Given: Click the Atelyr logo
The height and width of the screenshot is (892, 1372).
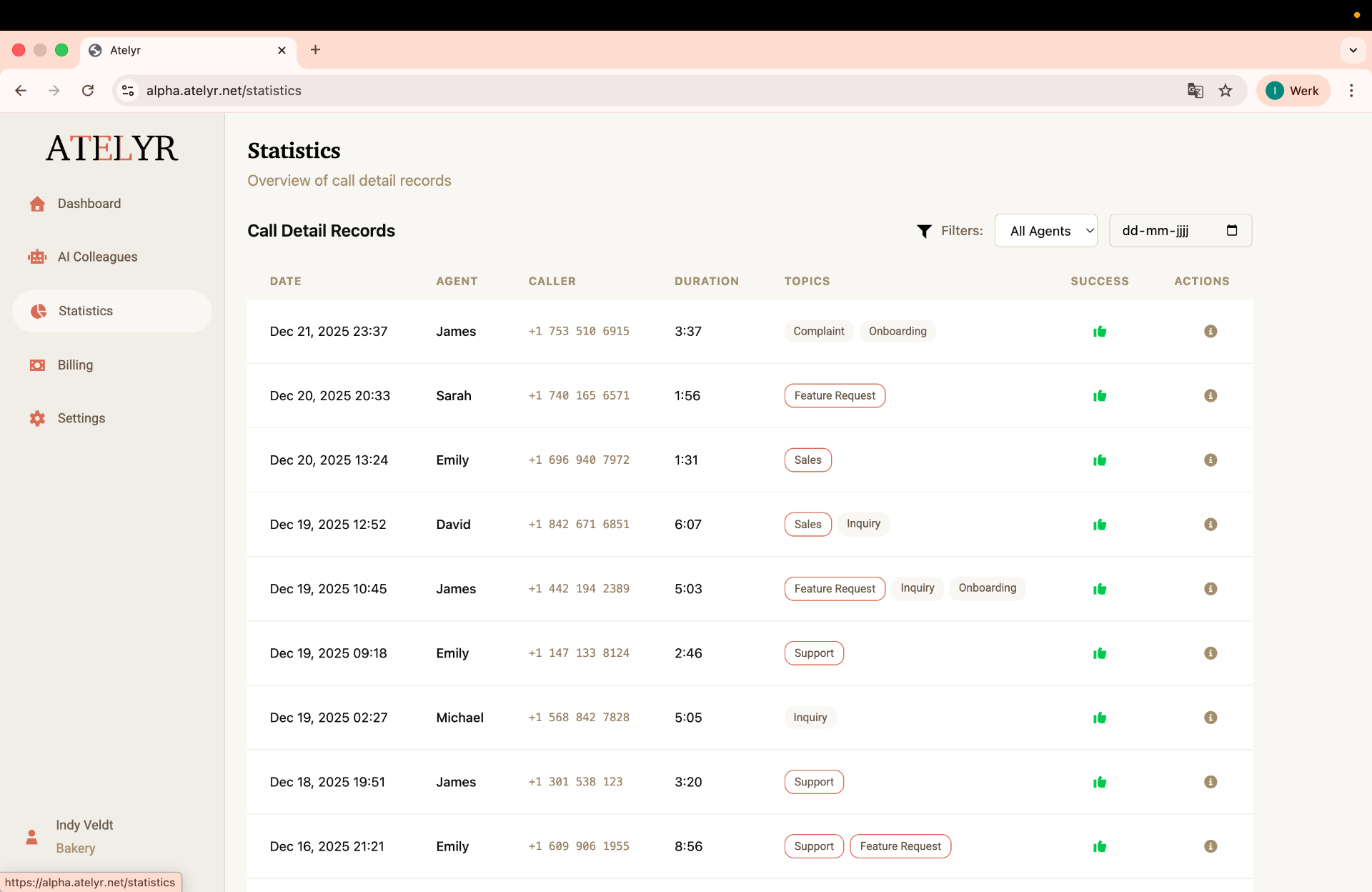Looking at the screenshot, I should tap(112, 149).
